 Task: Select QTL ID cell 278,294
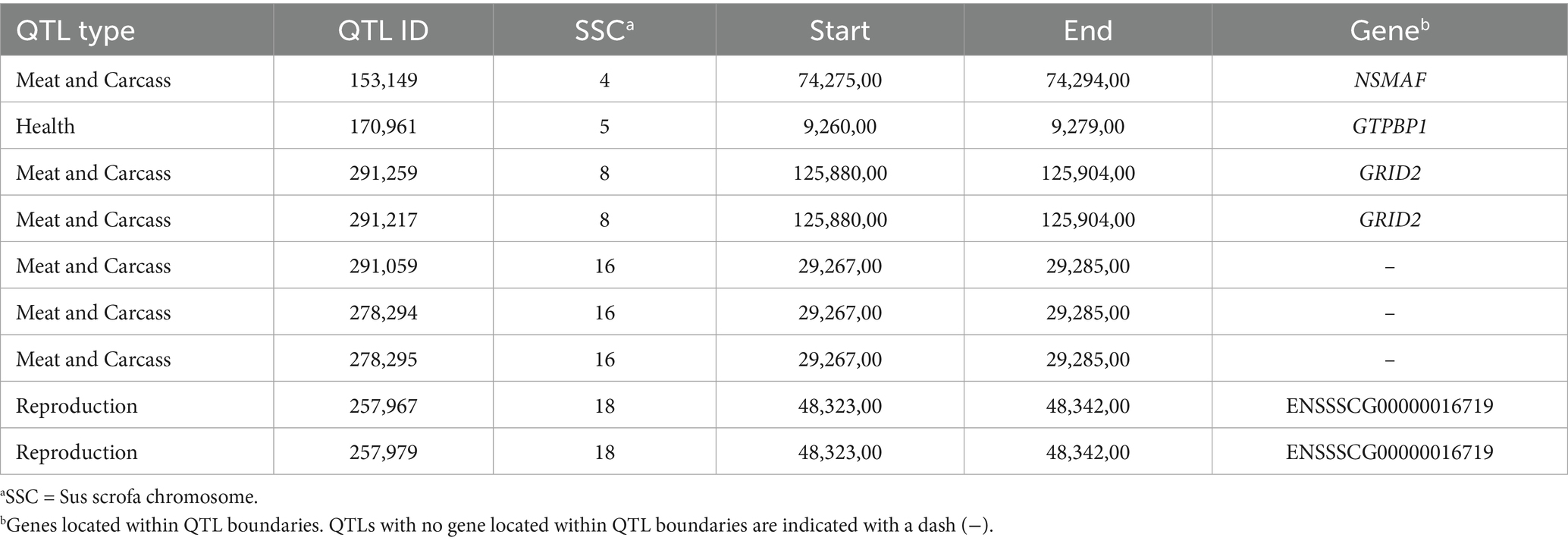[383, 313]
